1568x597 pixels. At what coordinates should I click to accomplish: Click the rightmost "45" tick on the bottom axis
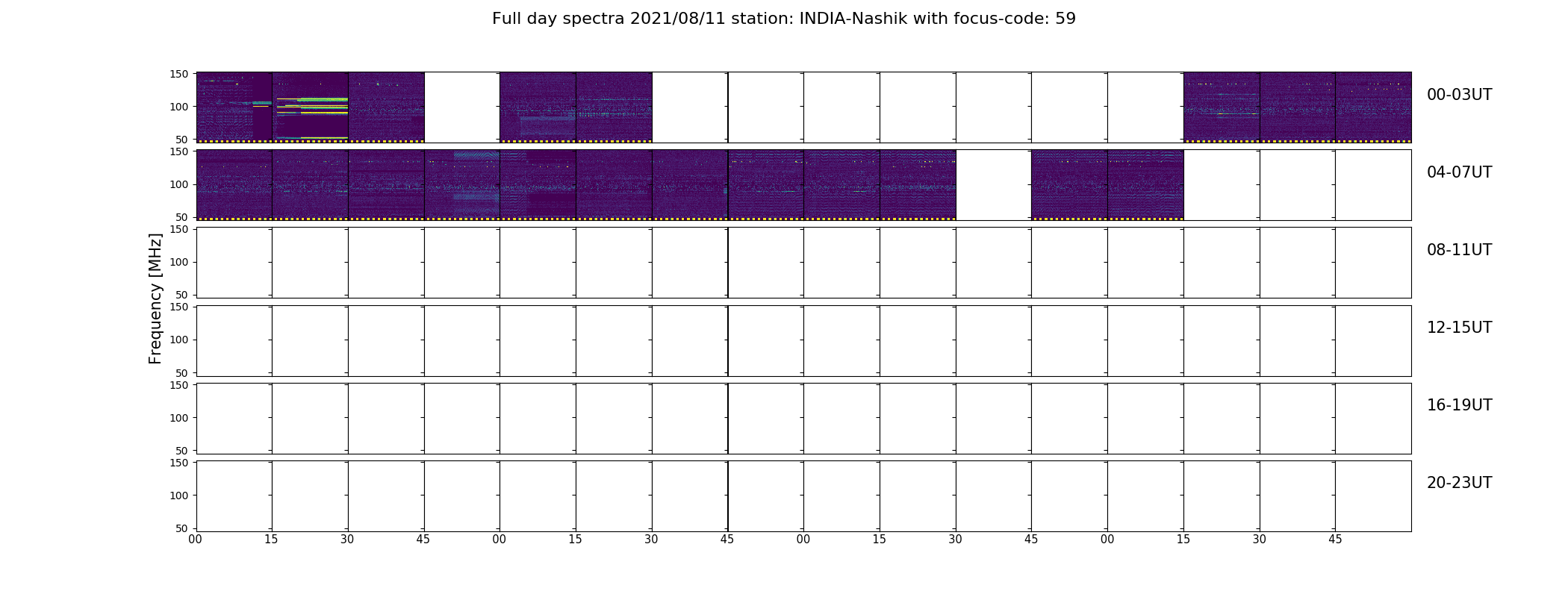1335,540
